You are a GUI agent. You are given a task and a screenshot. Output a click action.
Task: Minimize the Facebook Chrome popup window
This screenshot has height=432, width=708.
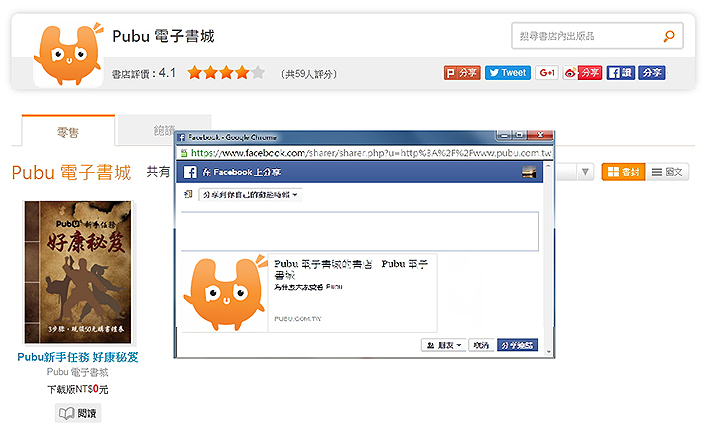point(504,135)
